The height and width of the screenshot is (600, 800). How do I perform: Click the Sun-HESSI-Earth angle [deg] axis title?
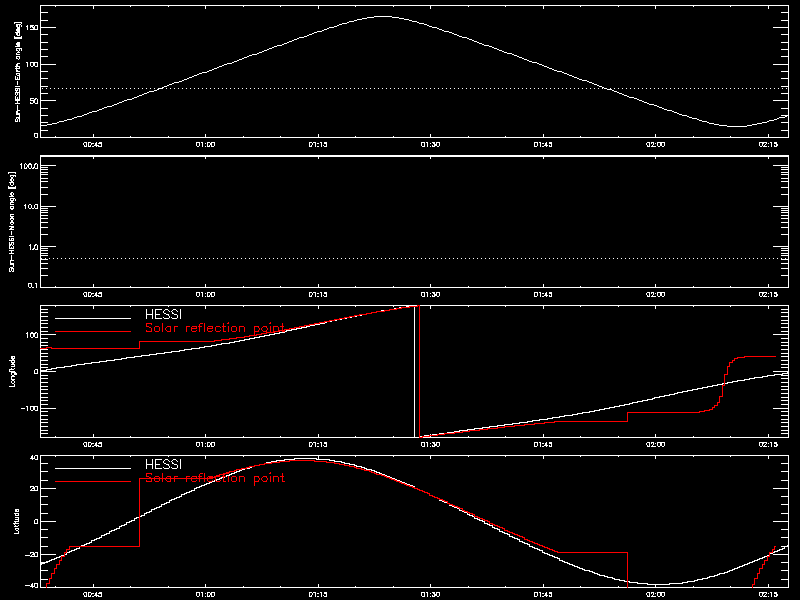click(18, 71)
